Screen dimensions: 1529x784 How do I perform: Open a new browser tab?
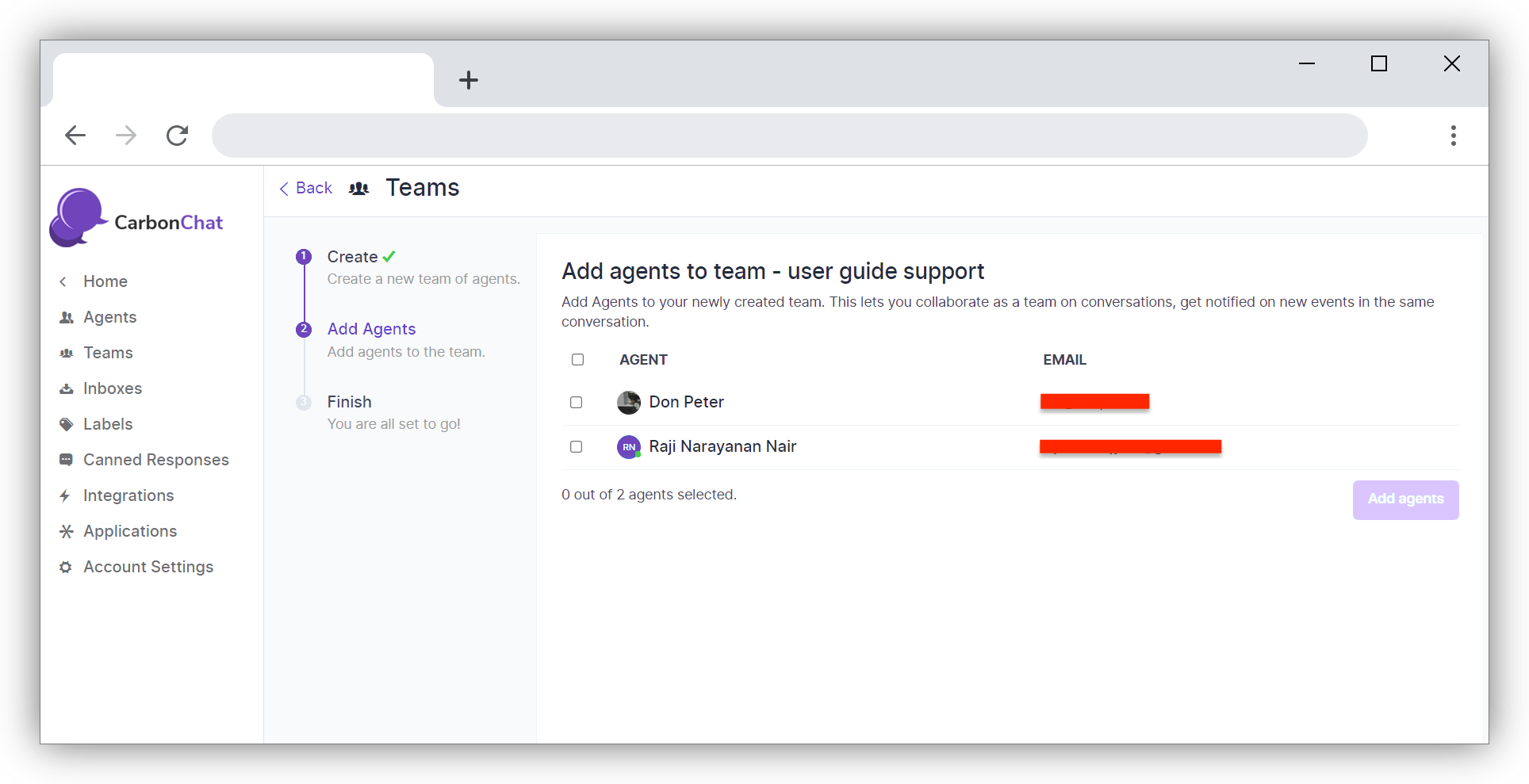click(x=469, y=80)
